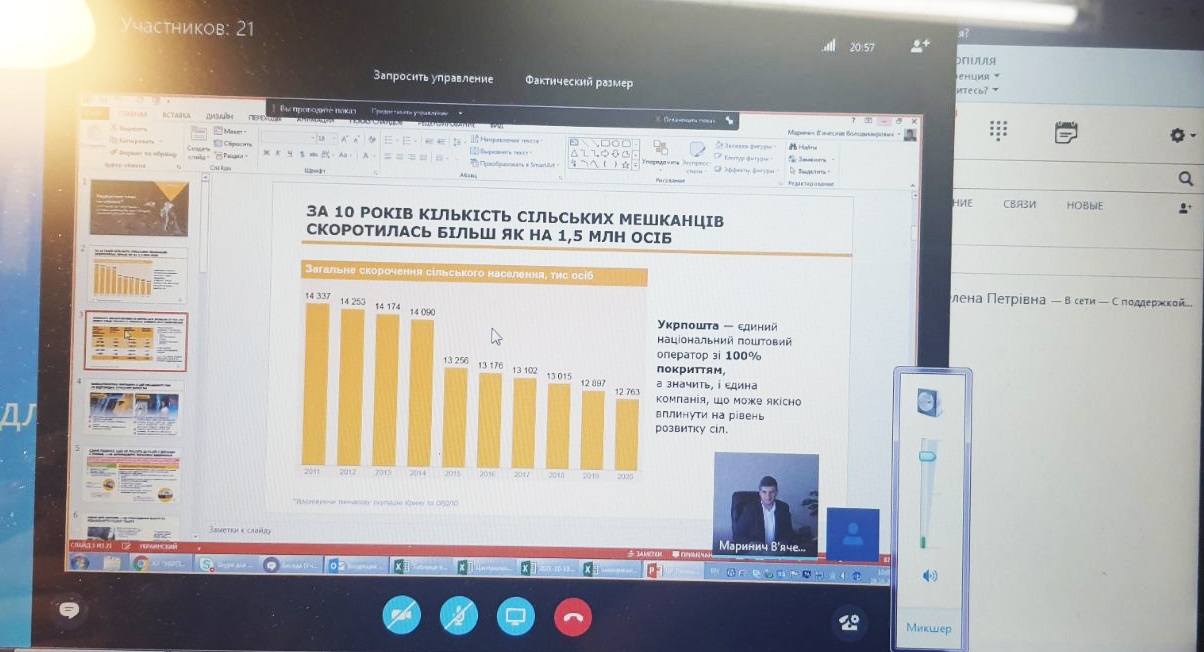Click the network signal strength icon
The height and width of the screenshot is (652, 1204).
click(827, 46)
